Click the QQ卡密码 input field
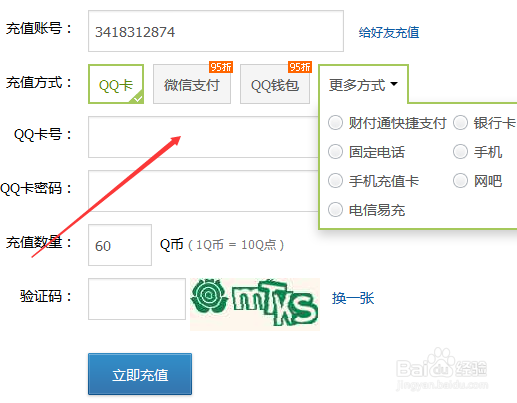This screenshot has width=517, height=403. (x=203, y=191)
